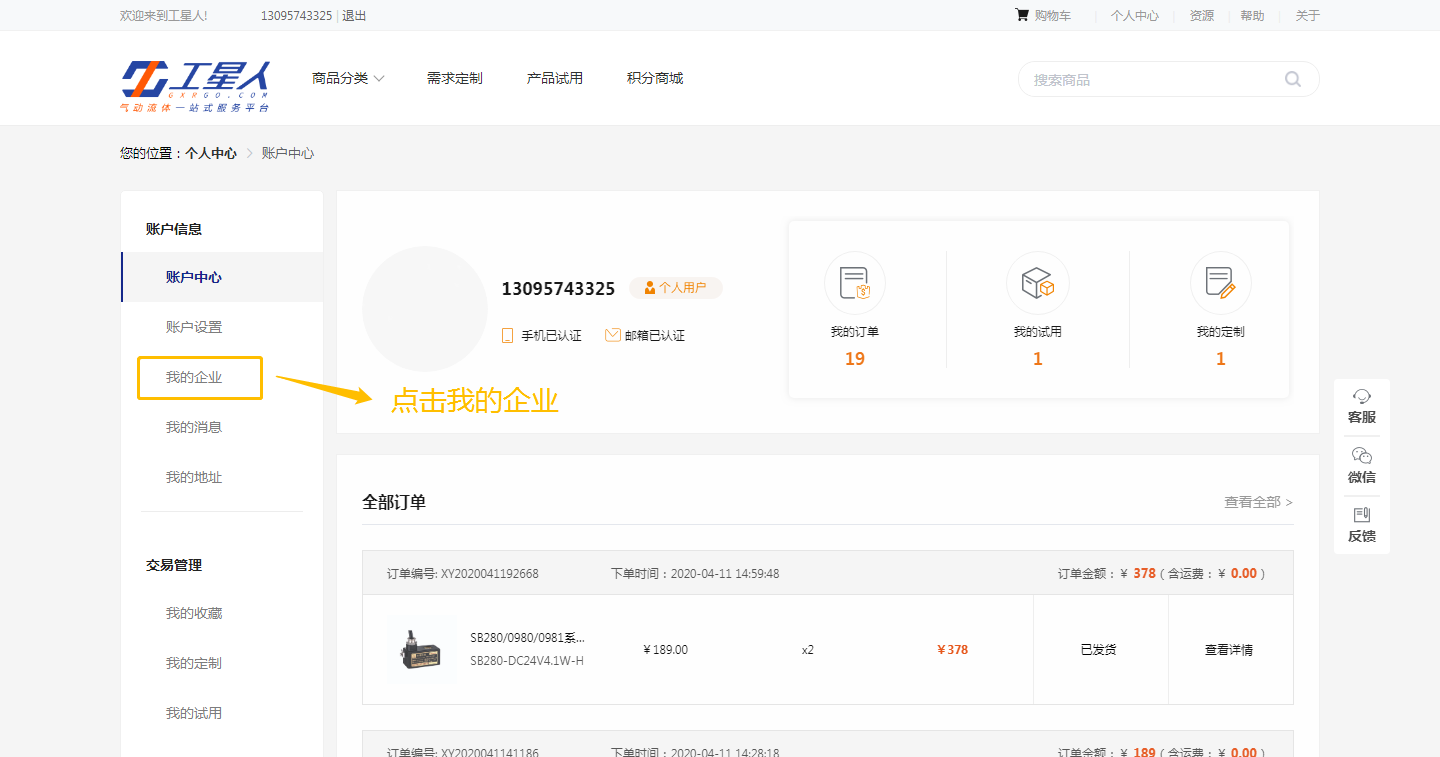The width and height of the screenshot is (1440, 757).
Task: Click the 工星人 logo
Action: tap(196, 86)
